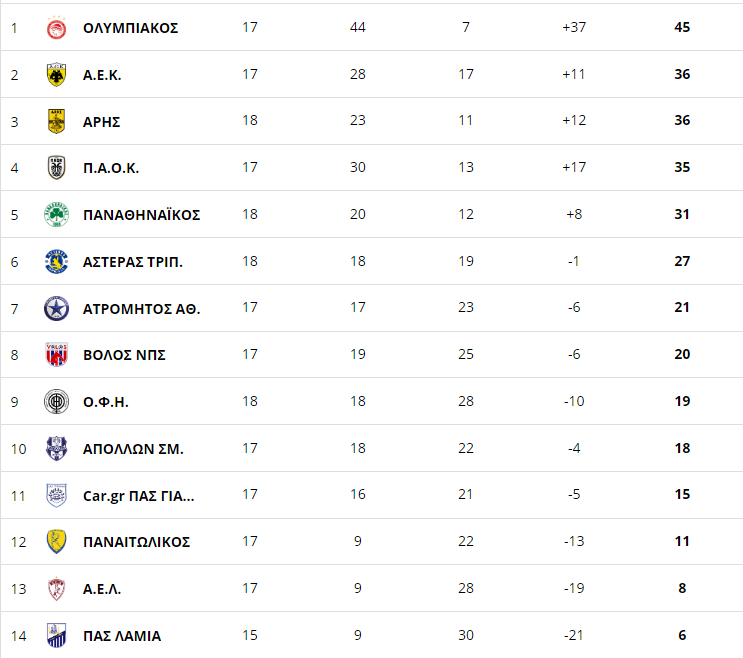Click the Olympiacos club crest icon
The width and height of the screenshot is (743, 658).
(x=56, y=28)
